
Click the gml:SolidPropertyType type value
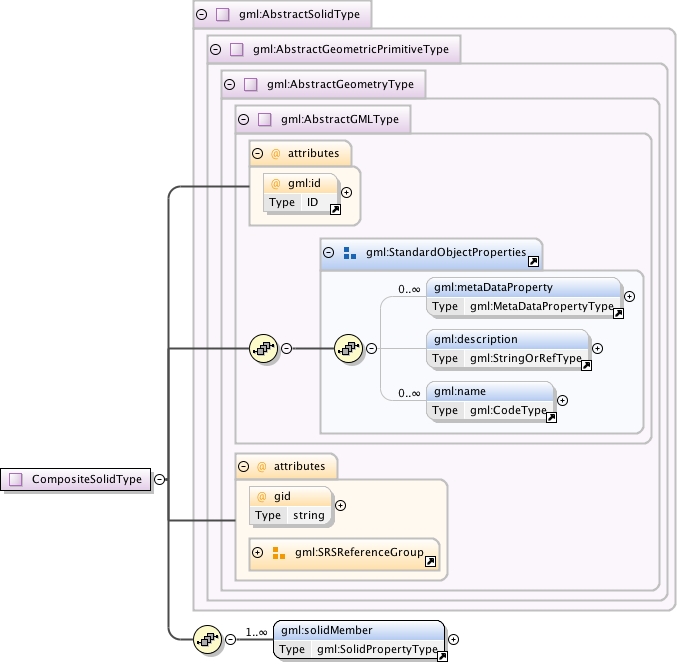[377, 649]
